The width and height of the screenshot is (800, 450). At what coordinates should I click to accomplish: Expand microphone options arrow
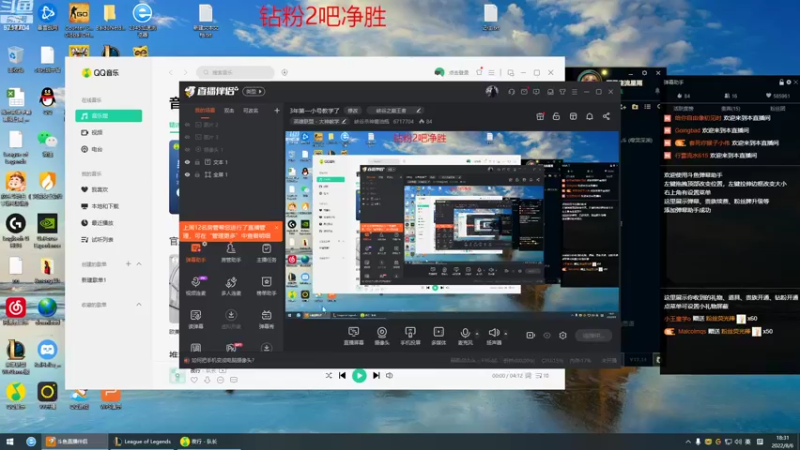pyautogui.click(x=477, y=334)
